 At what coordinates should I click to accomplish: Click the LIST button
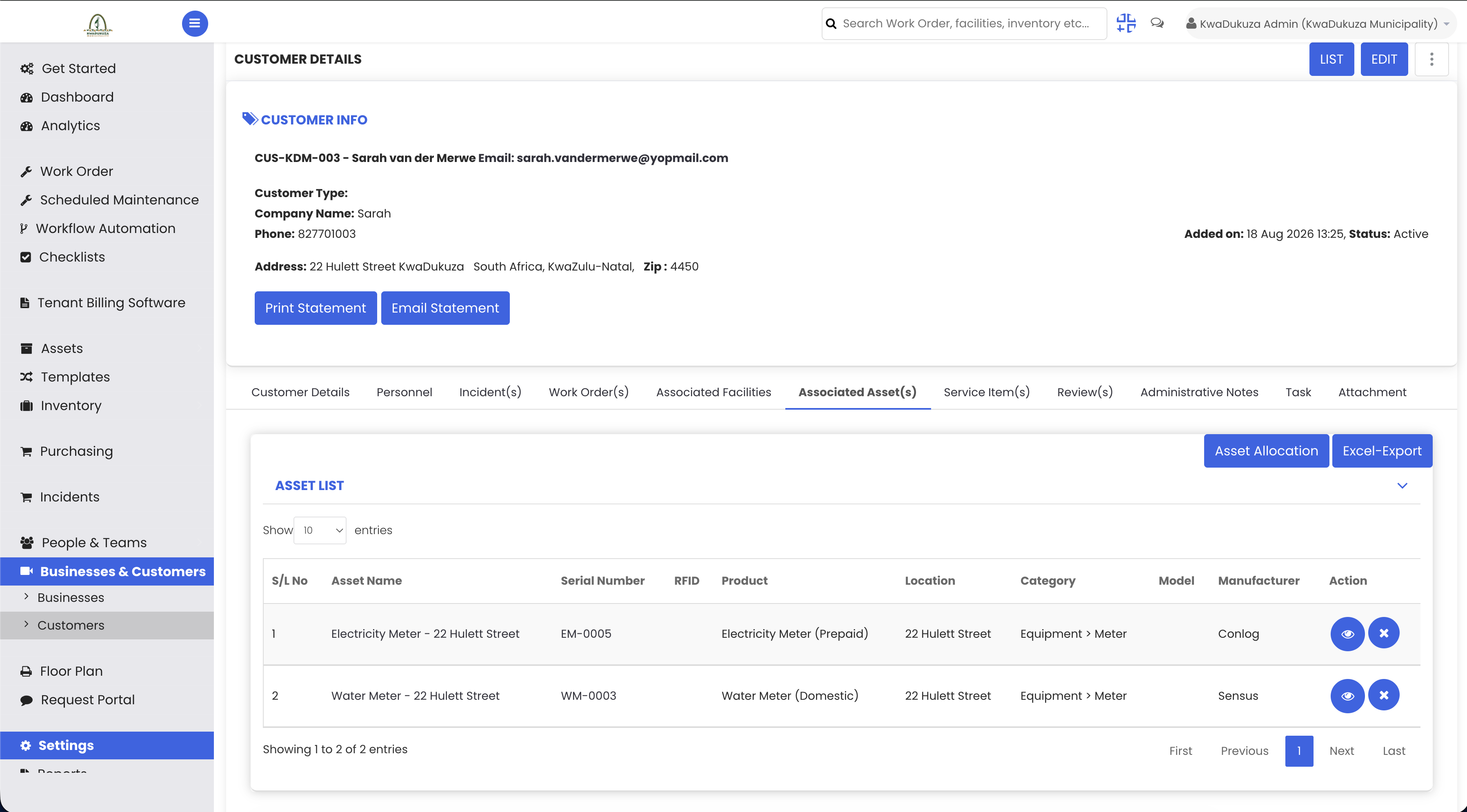pyautogui.click(x=1331, y=59)
